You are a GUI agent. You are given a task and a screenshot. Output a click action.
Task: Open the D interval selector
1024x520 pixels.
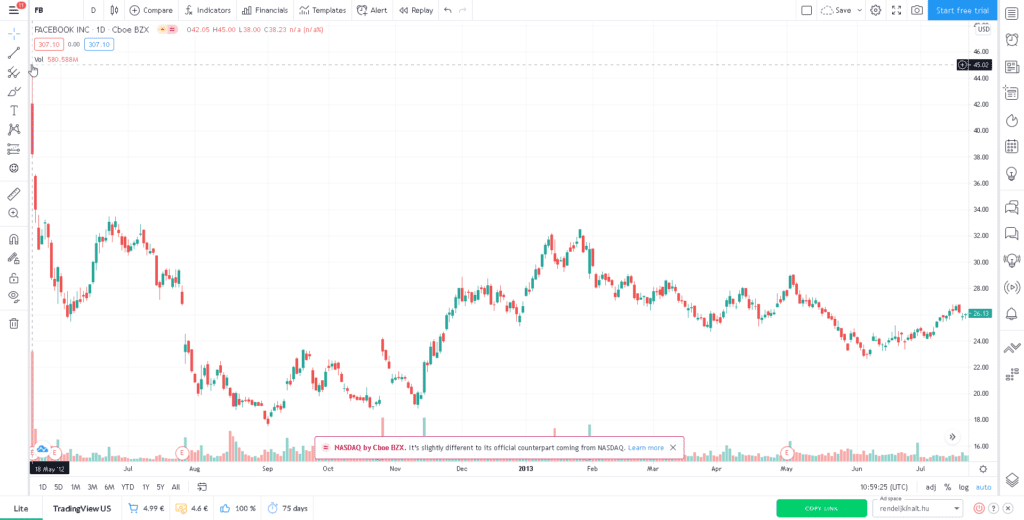(93, 10)
